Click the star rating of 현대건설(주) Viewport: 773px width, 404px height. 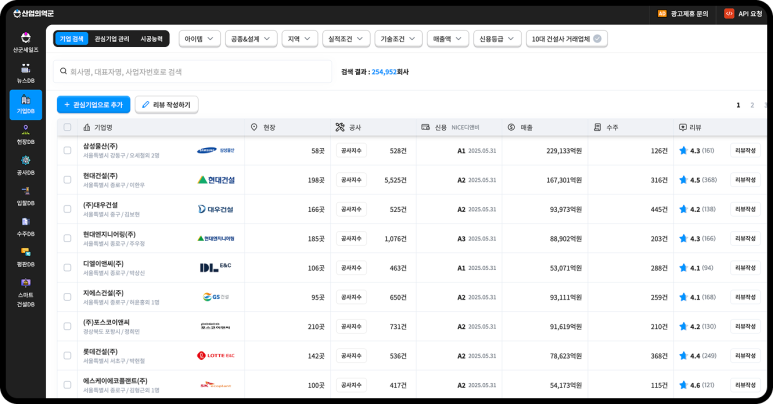point(698,180)
